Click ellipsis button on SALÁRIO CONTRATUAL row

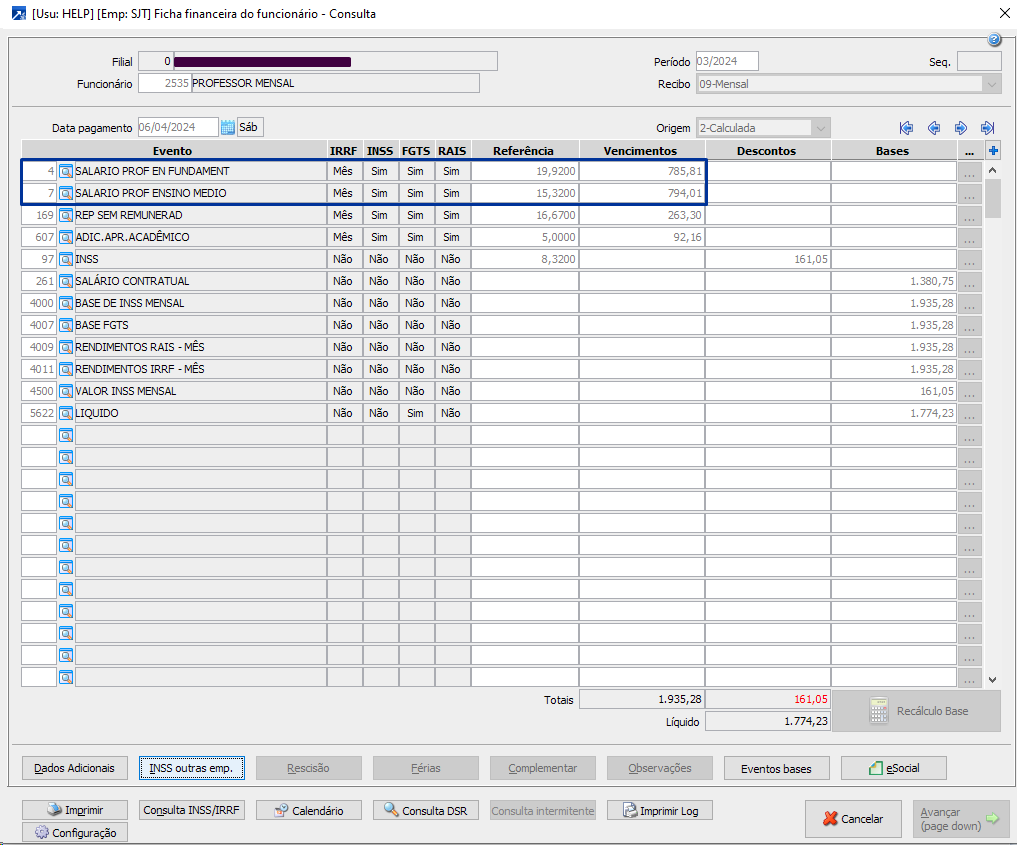click(969, 281)
